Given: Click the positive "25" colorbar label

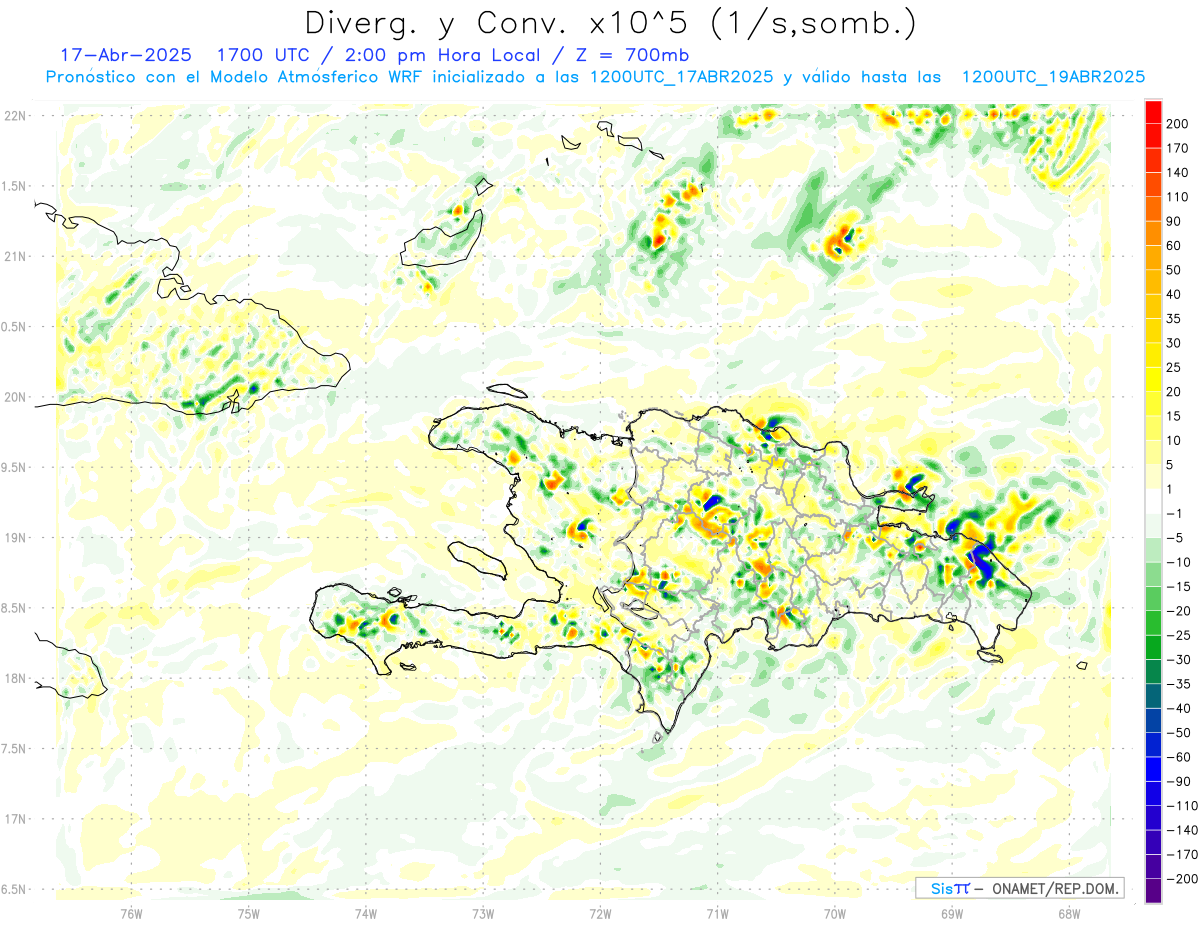Looking at the screenshot, I should point(1174,367).
